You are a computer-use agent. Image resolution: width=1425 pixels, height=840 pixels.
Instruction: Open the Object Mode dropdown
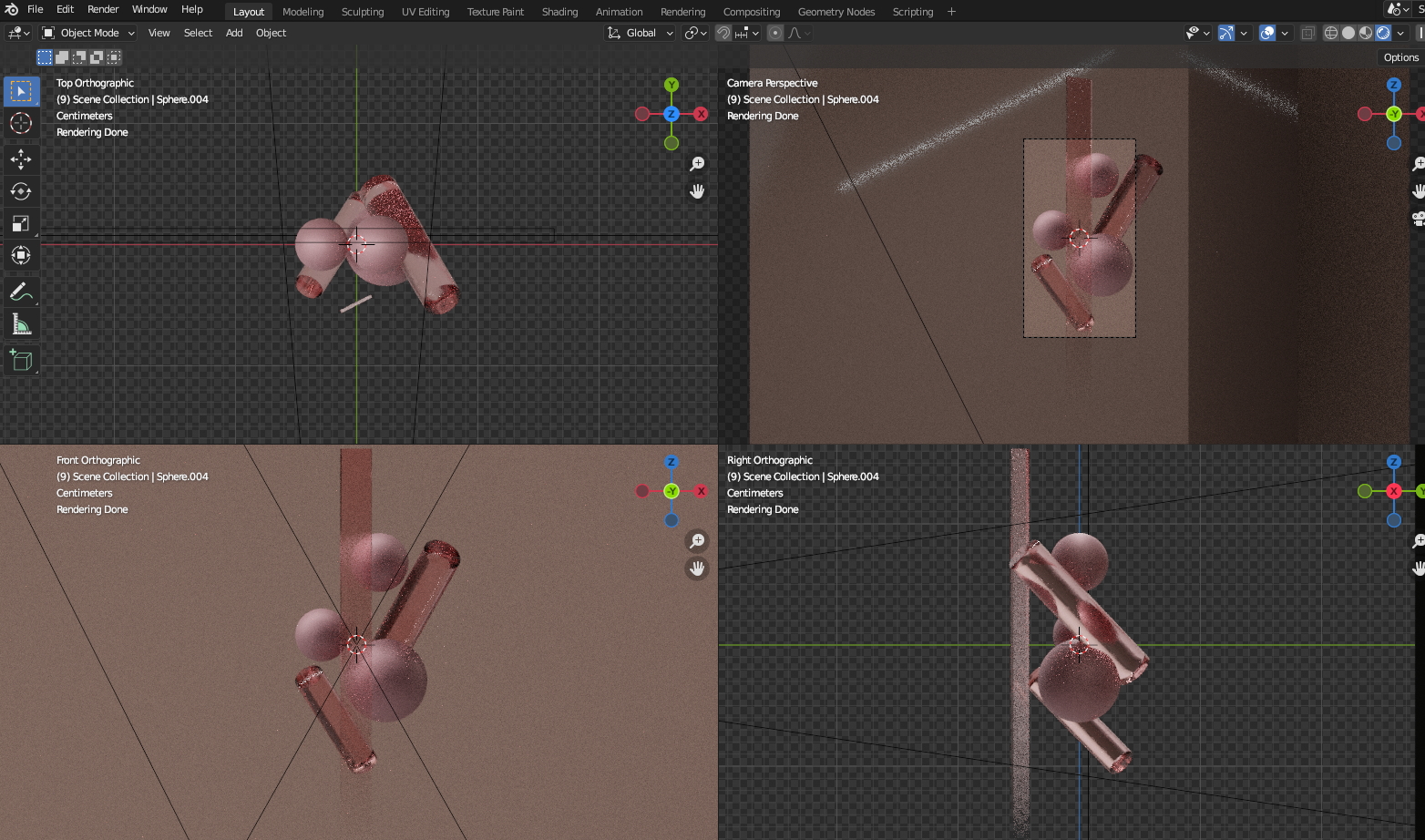coord(88,33)
